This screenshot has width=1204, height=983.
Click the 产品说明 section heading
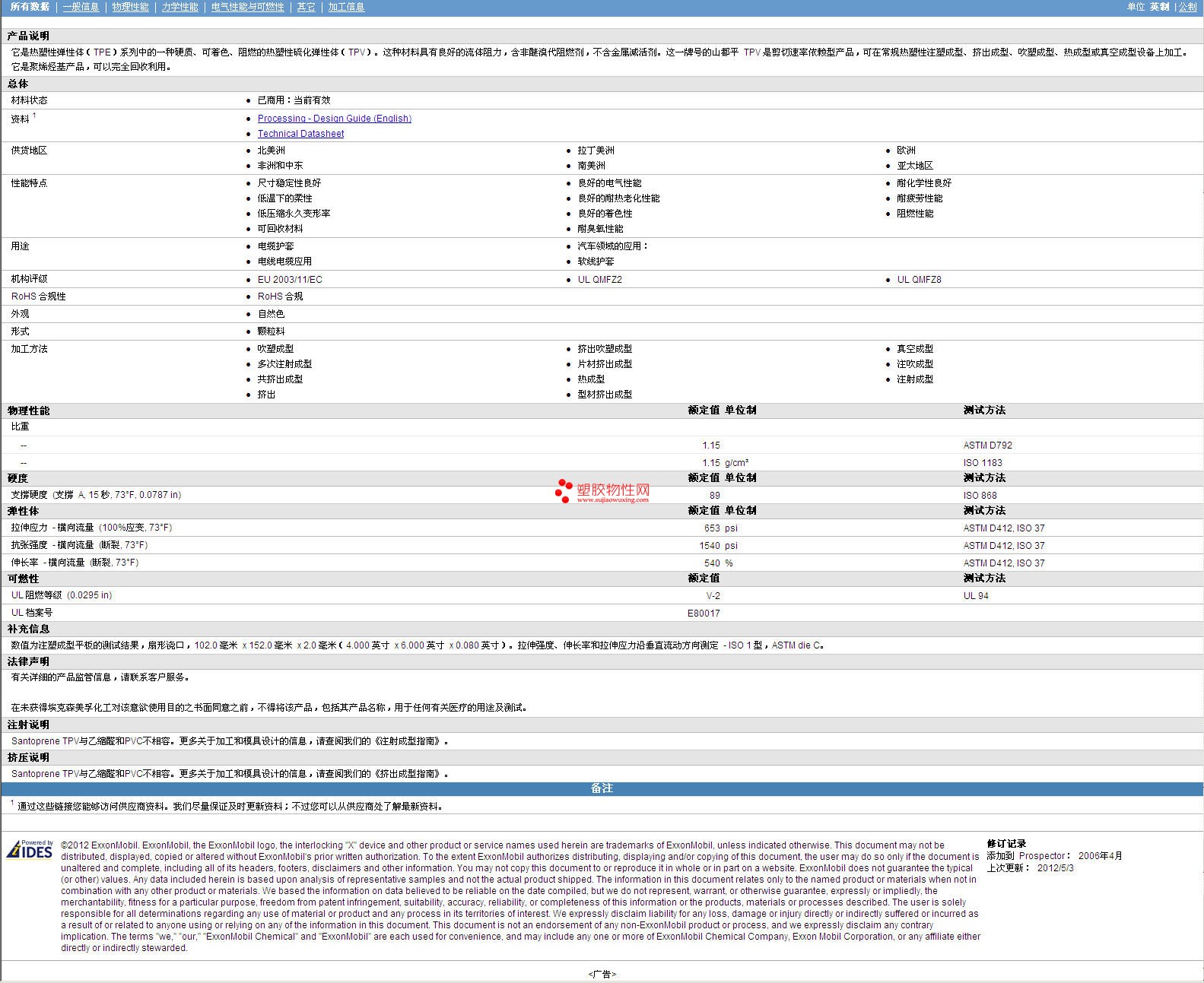pos(28,36)
